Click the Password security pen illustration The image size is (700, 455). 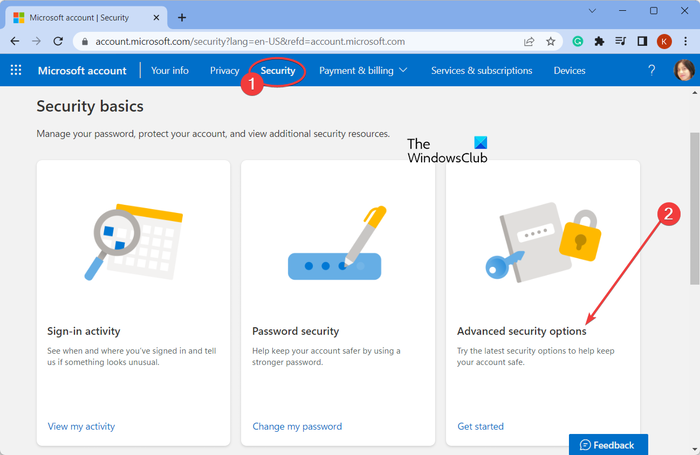click(x=337, y=242)
